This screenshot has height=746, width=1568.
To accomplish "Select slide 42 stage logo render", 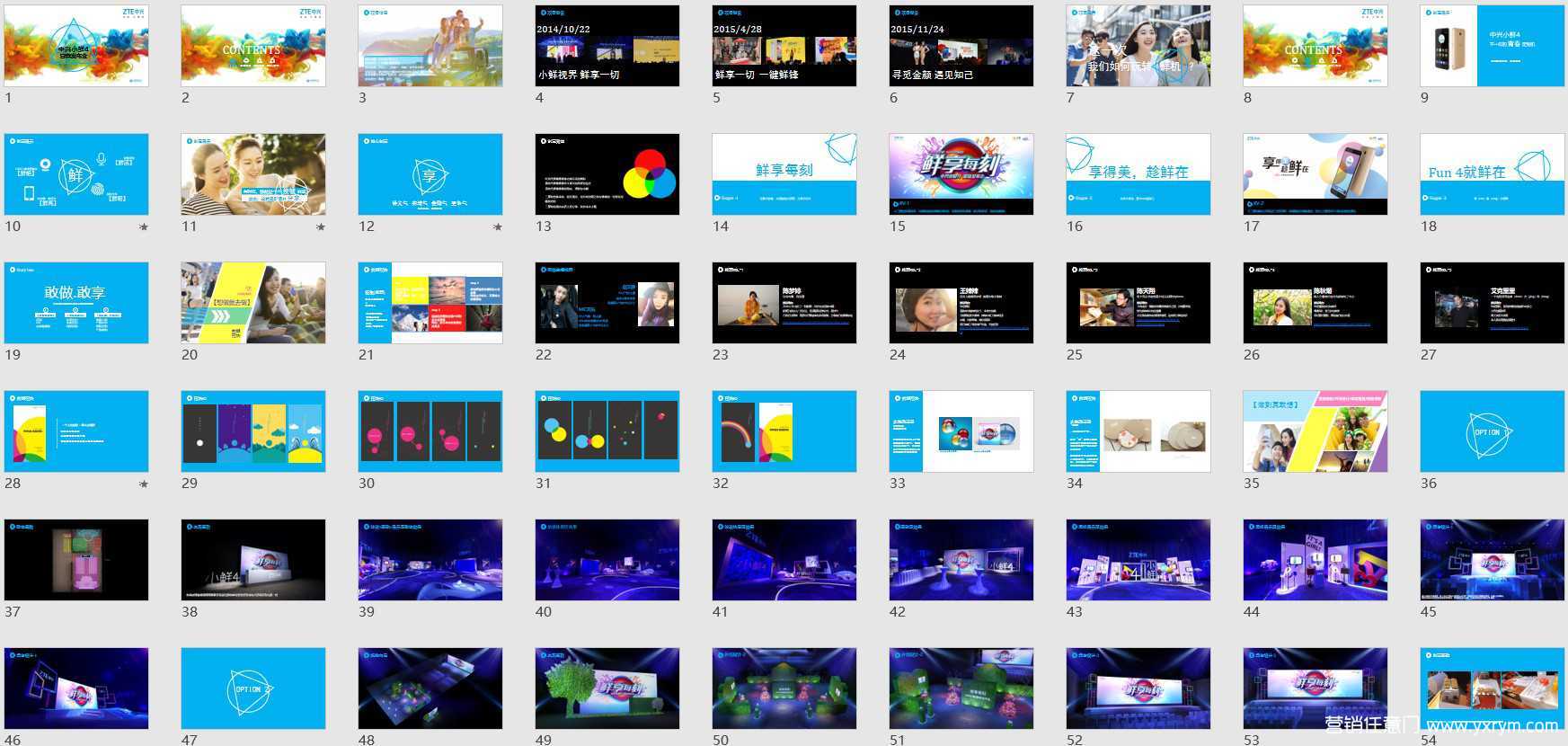I will 961,560.
